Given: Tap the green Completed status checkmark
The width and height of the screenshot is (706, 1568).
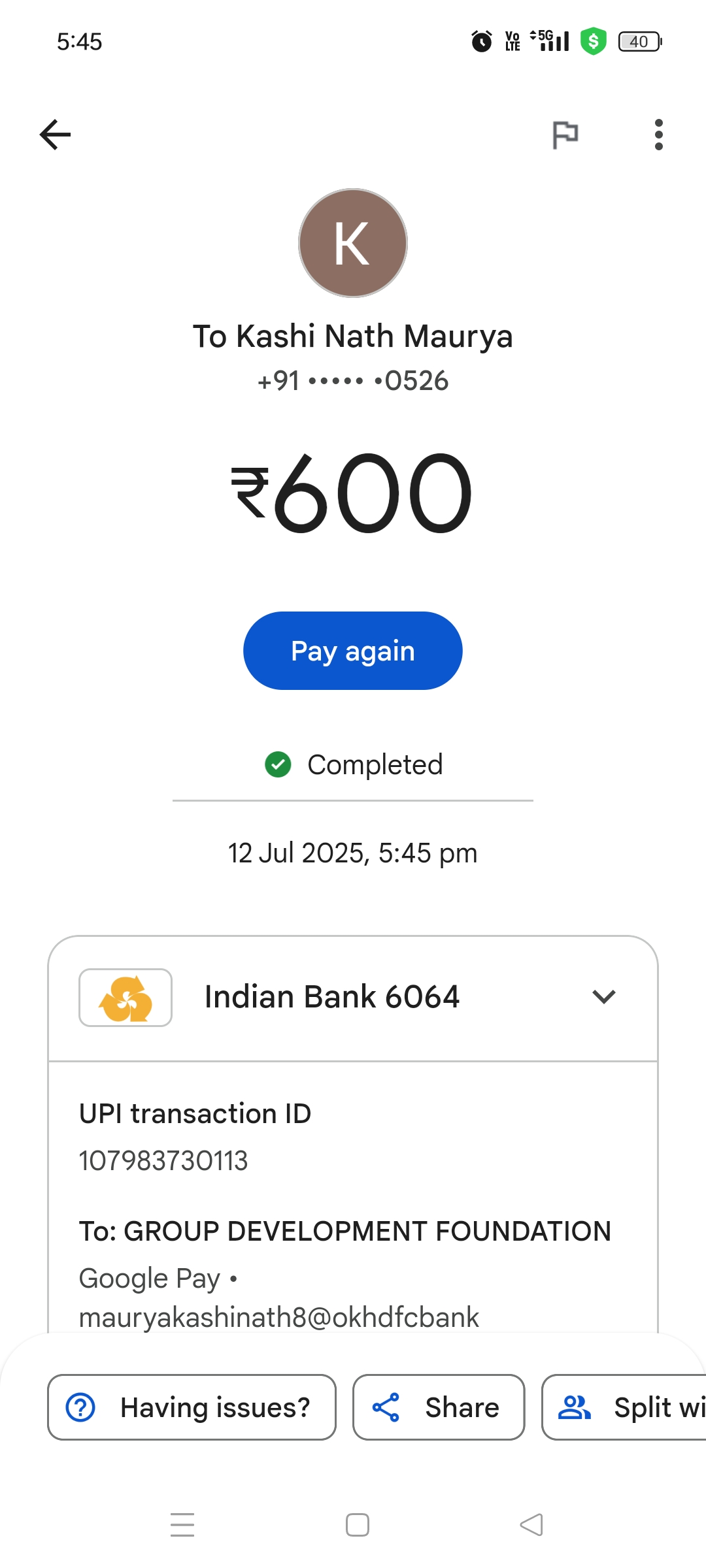Looking at the screenshot, I should tap(278, 764).
